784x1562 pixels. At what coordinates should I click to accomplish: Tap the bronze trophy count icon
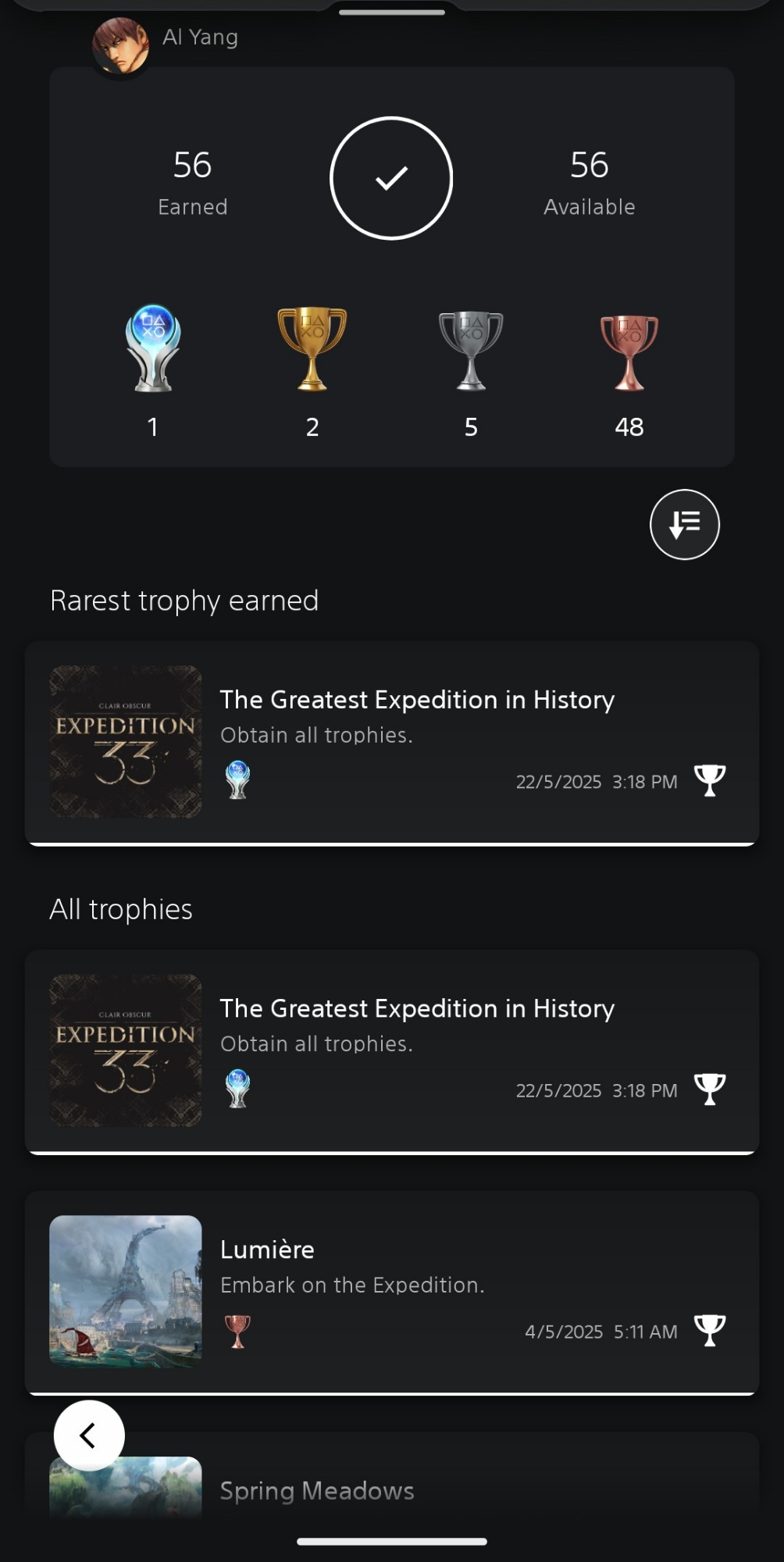629,351
